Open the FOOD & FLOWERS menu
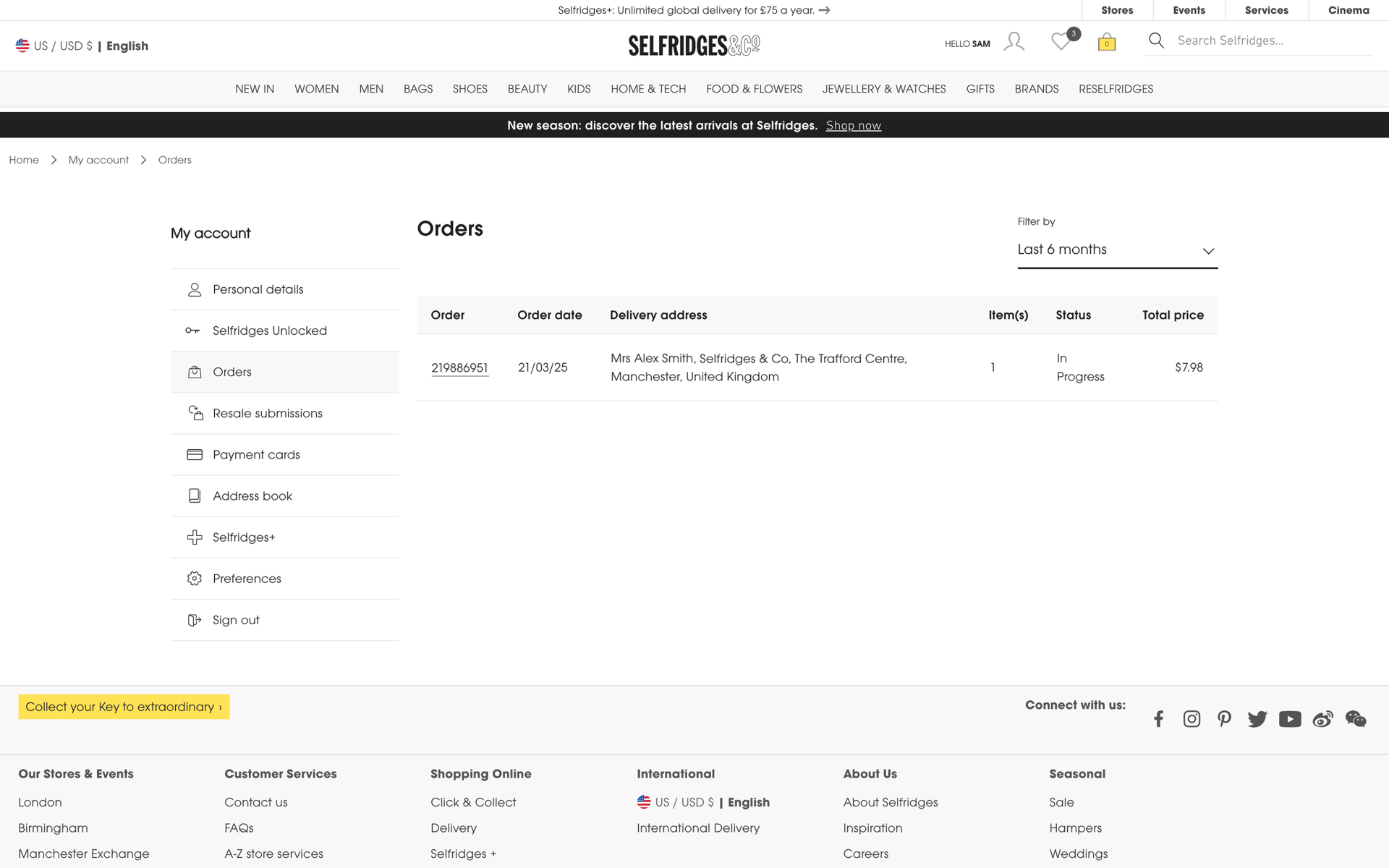 tap(754, 89)
